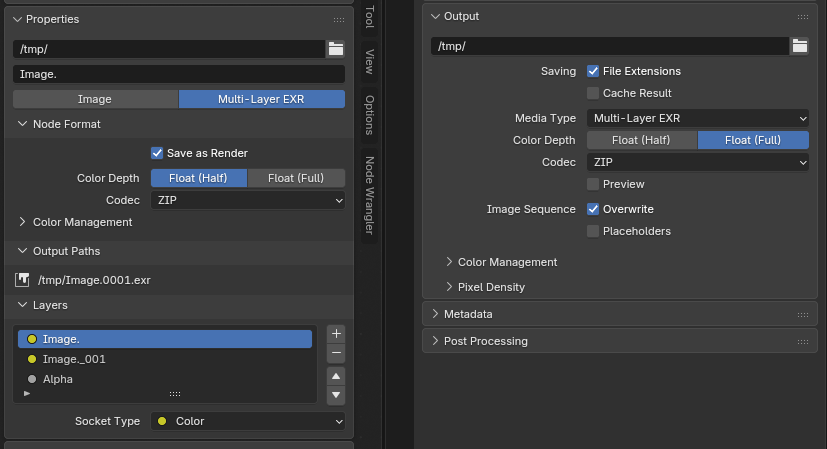
Task: Choose Float (Full) in Output panel
Action: tap(753, 140)
